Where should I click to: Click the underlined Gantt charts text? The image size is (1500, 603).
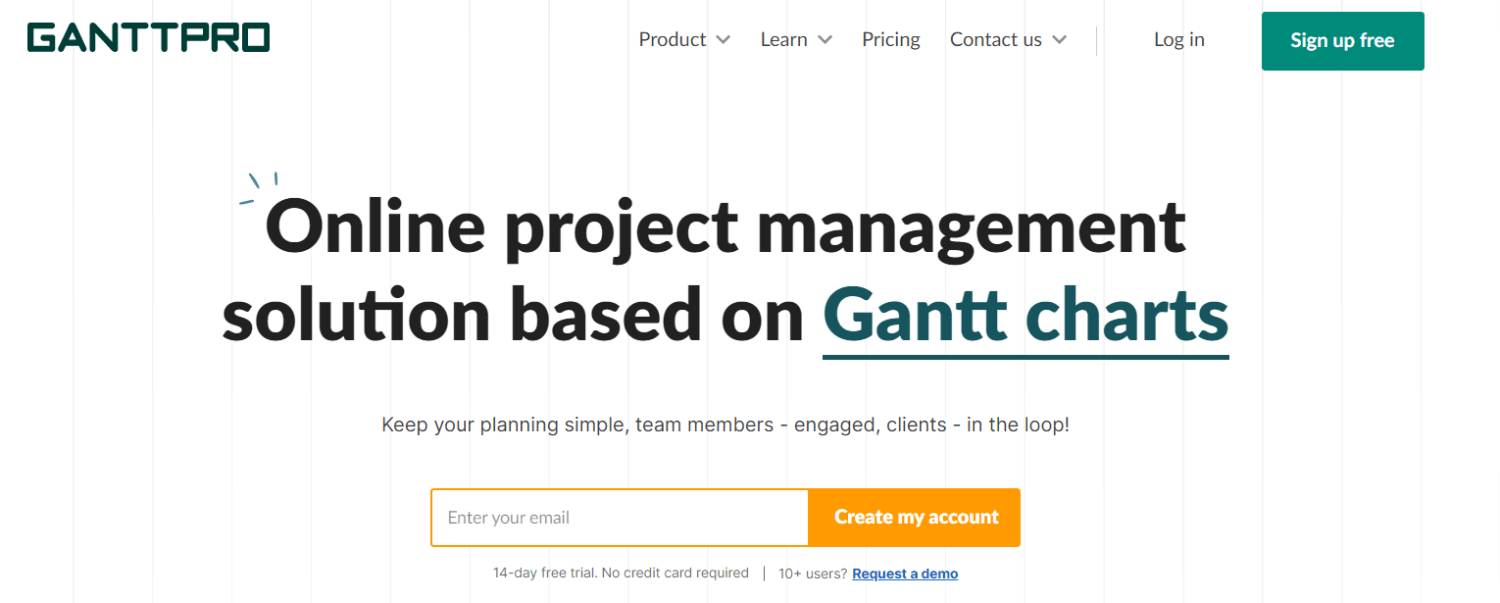coord(1025,315)
